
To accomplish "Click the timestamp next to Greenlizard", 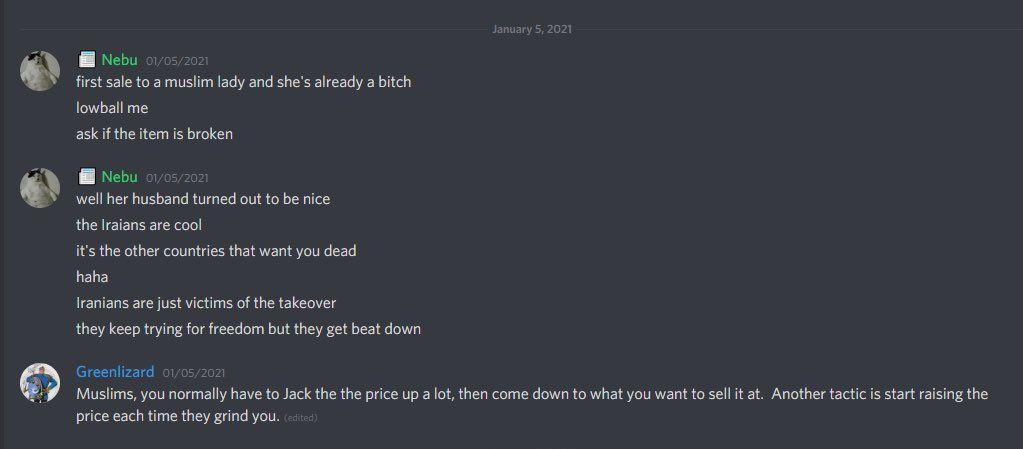I will pyautogui.click(x=194, y=373).
